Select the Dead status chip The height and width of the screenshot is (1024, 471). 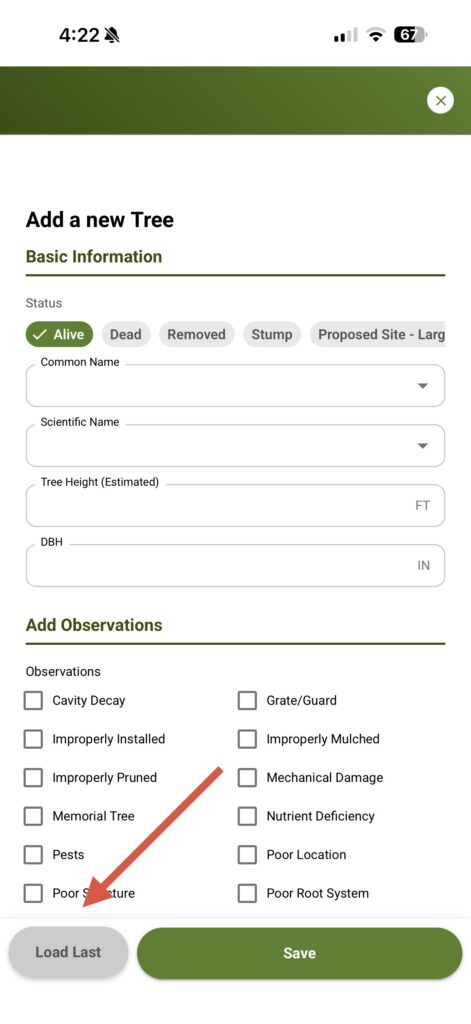[125, 334]
